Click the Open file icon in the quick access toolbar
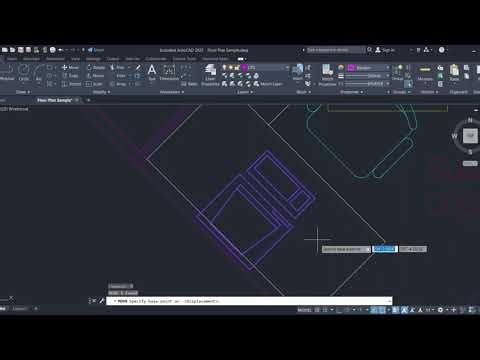The width and height of the screenshot is (480, 360). pyautogui.click(x=13, y=50)
